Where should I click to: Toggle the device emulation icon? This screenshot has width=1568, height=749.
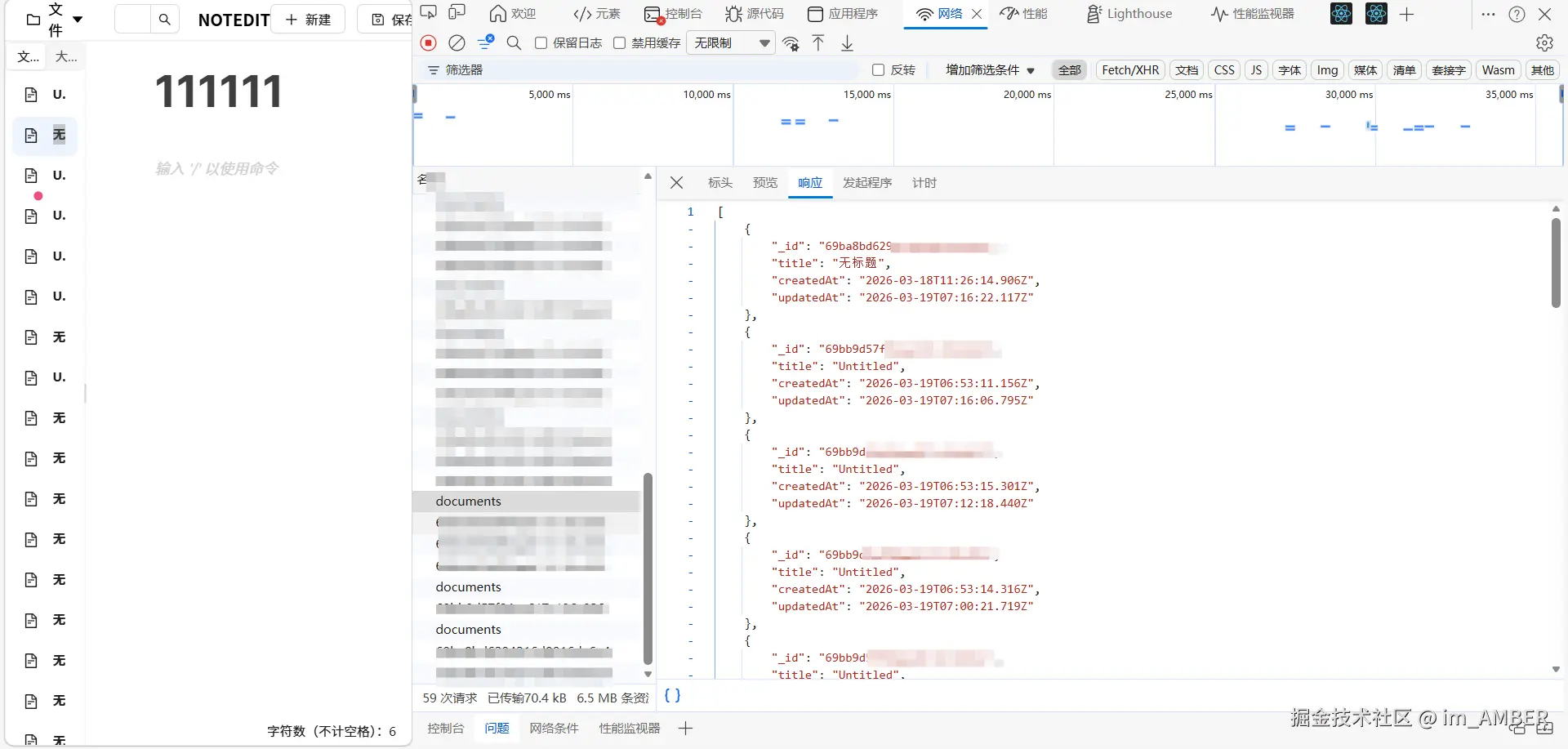click(x=457, y=13)
